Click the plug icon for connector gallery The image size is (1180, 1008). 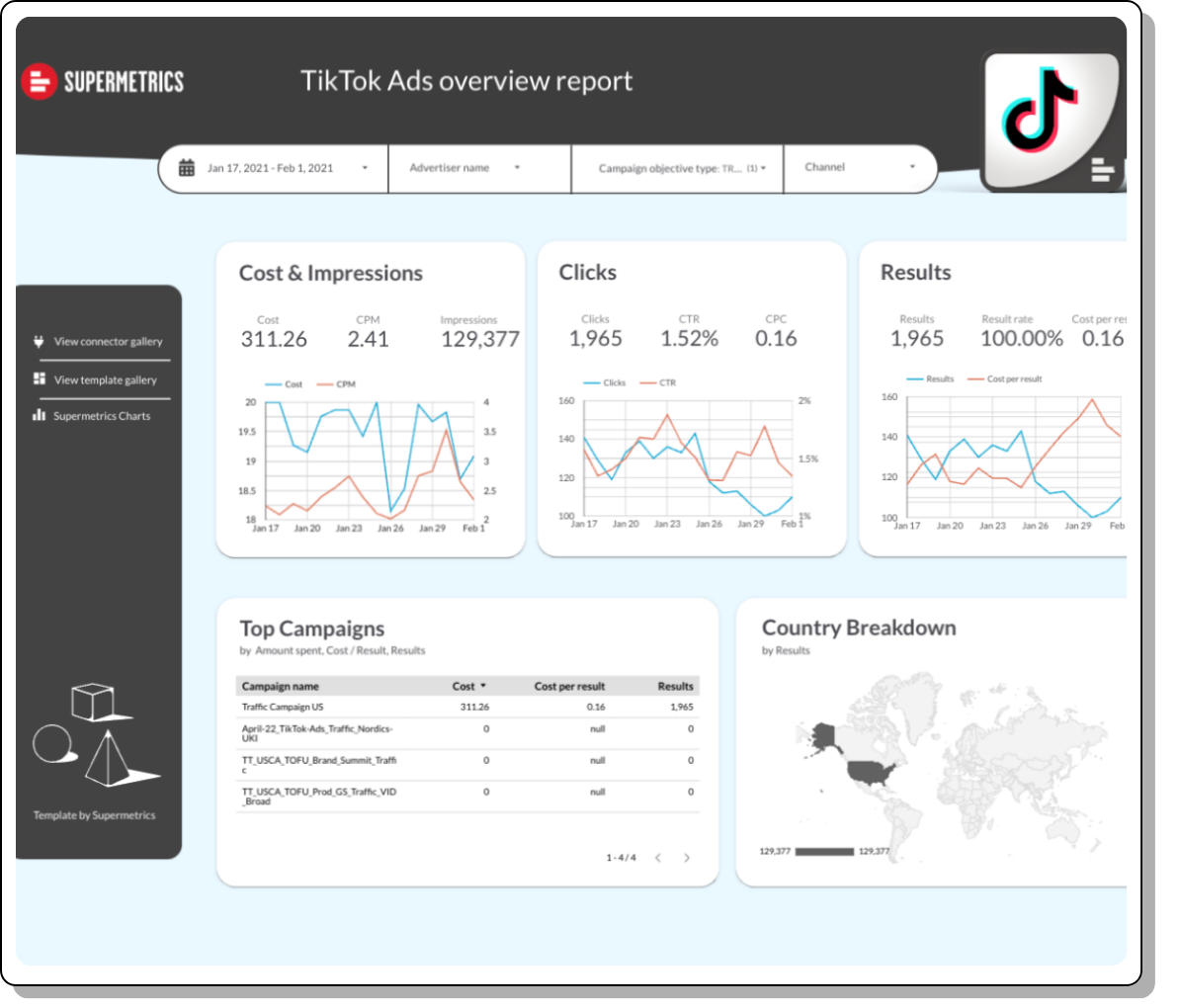(40, 342)
